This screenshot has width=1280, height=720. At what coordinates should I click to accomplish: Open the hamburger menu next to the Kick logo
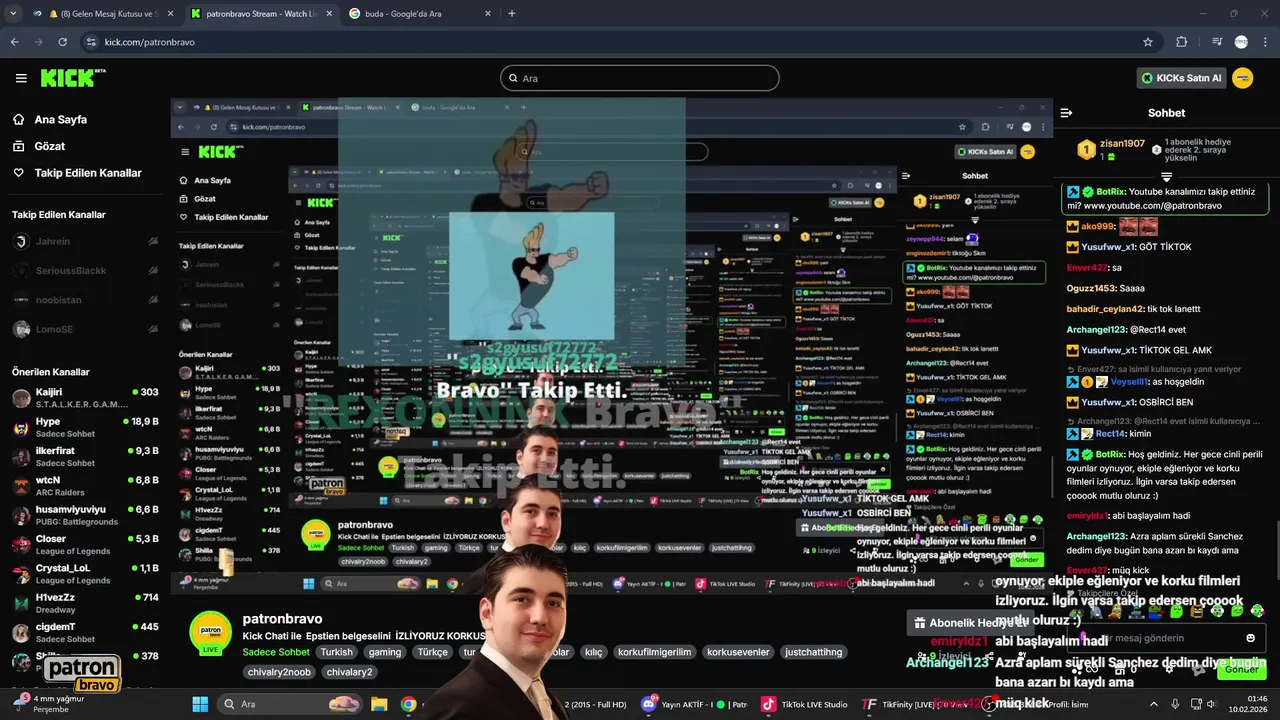point(21,78)
